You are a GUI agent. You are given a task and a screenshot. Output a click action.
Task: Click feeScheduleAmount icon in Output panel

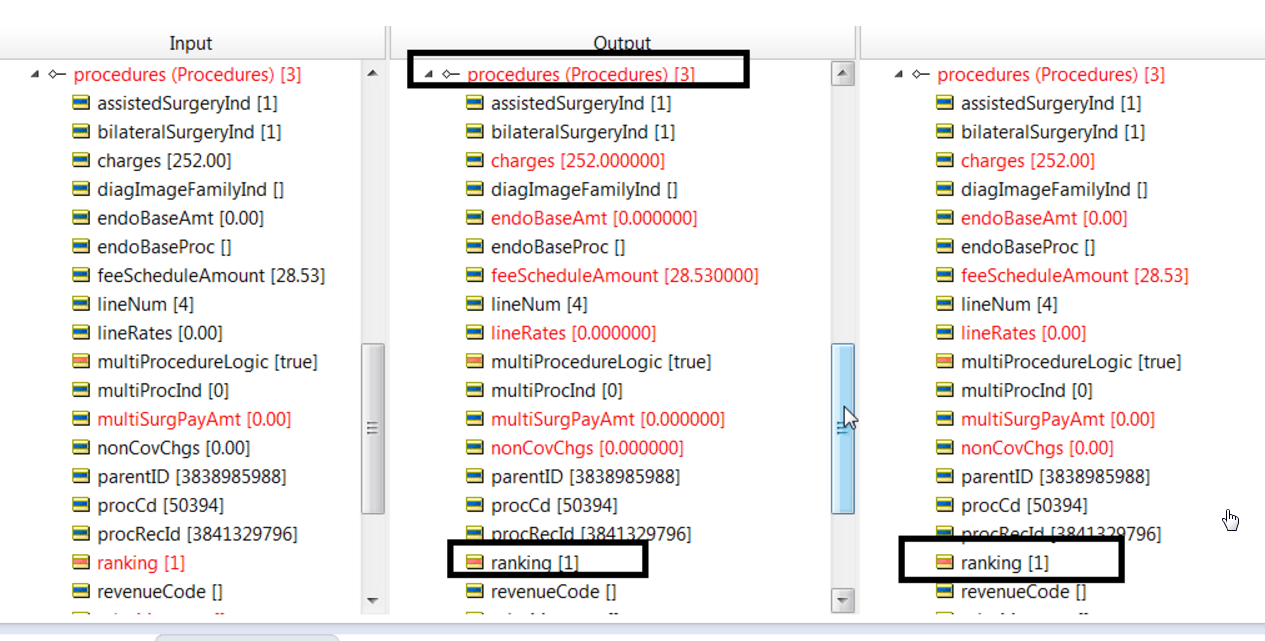(475, 276)
